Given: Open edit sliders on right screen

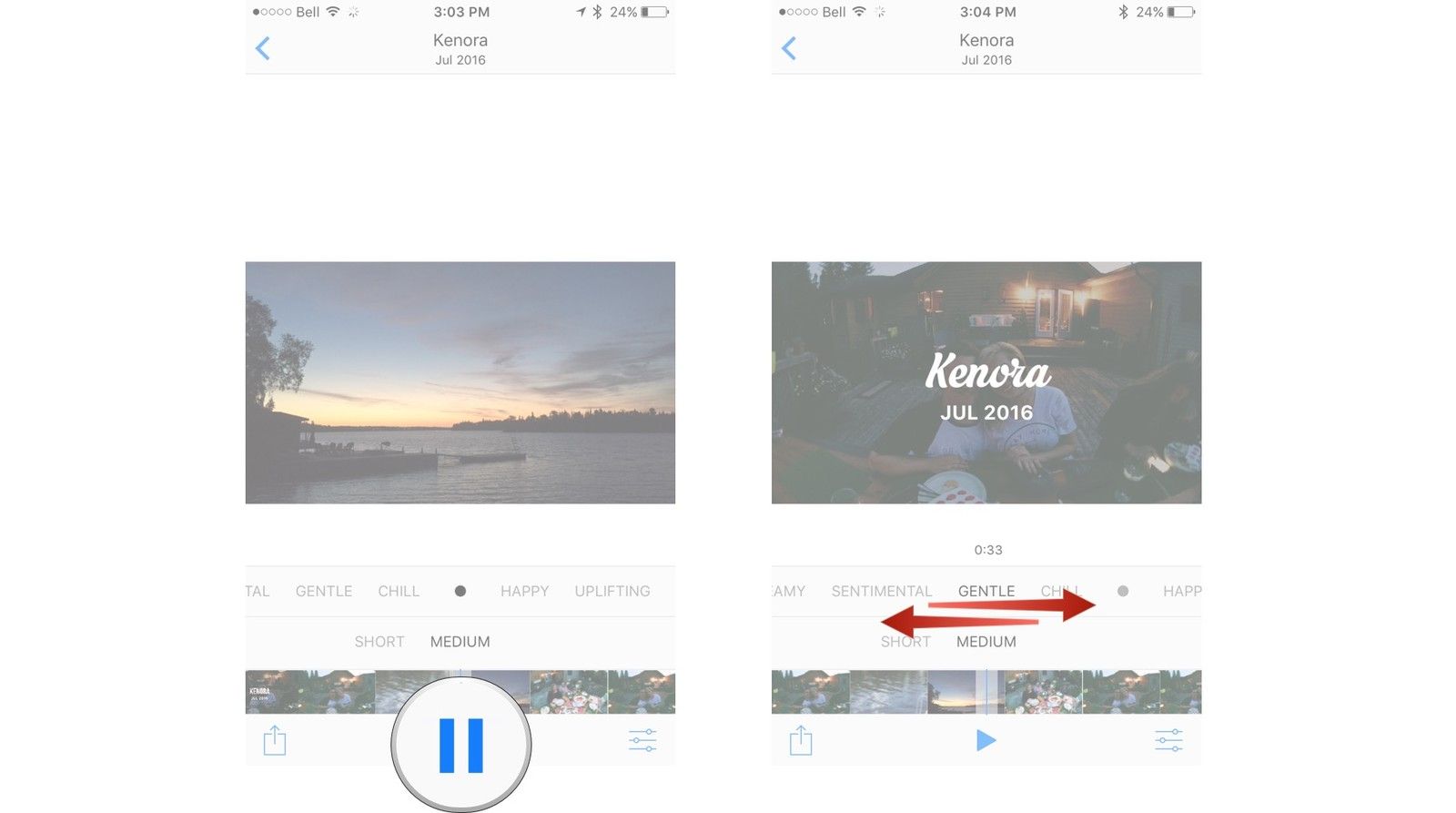Looking at the screenshot, I should (1168, 740).
